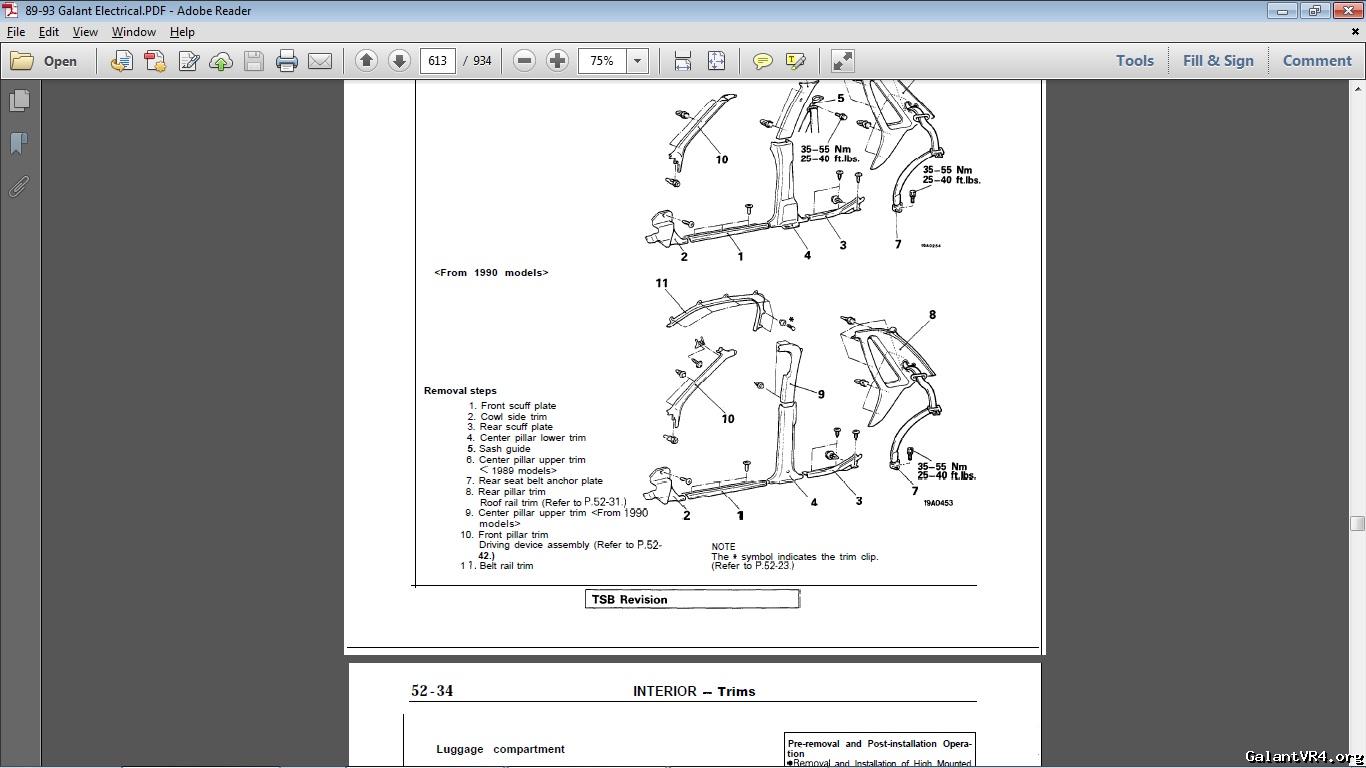
Task: Click the 'Luggage compartment' heading
Action: 500,749
